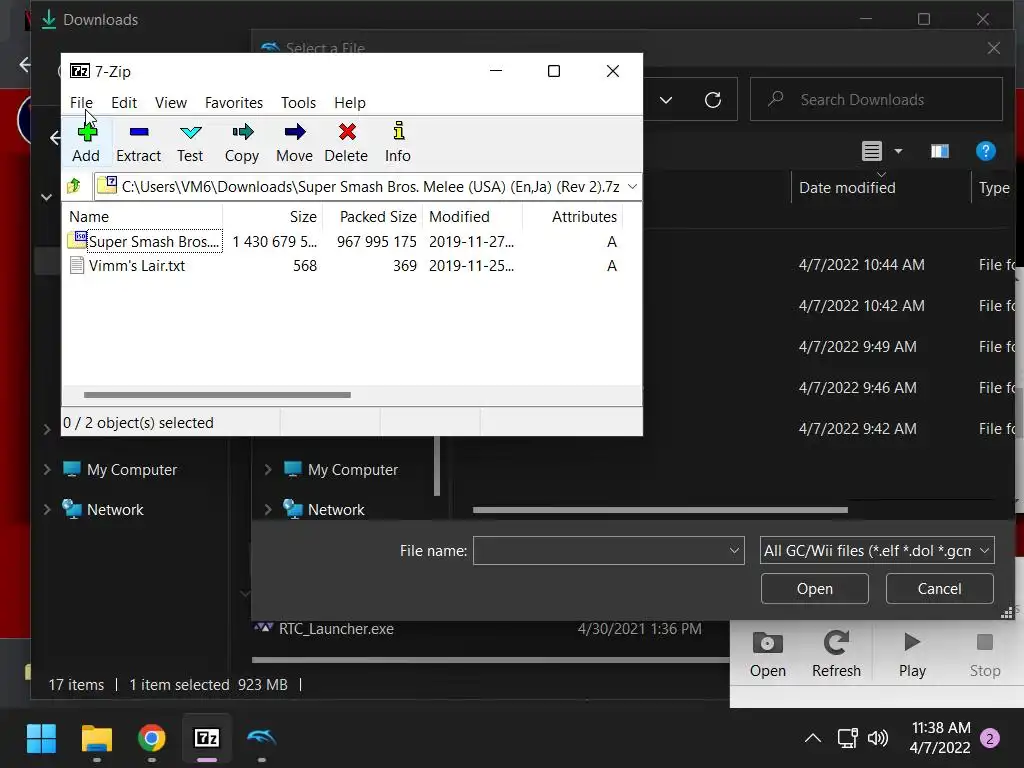The width and height of the screenshot is (1024, 768).
Task: Click the Open button in file dialog
Action: 814,588
